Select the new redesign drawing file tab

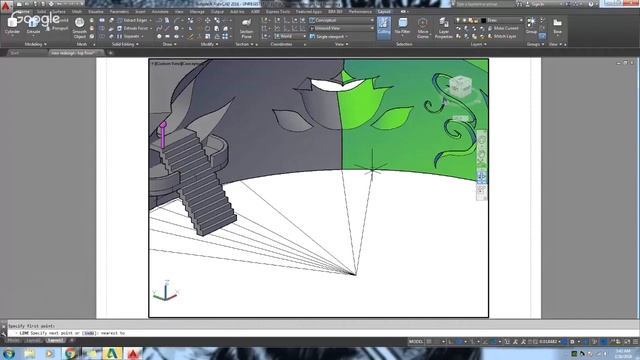tap(76, 53)
